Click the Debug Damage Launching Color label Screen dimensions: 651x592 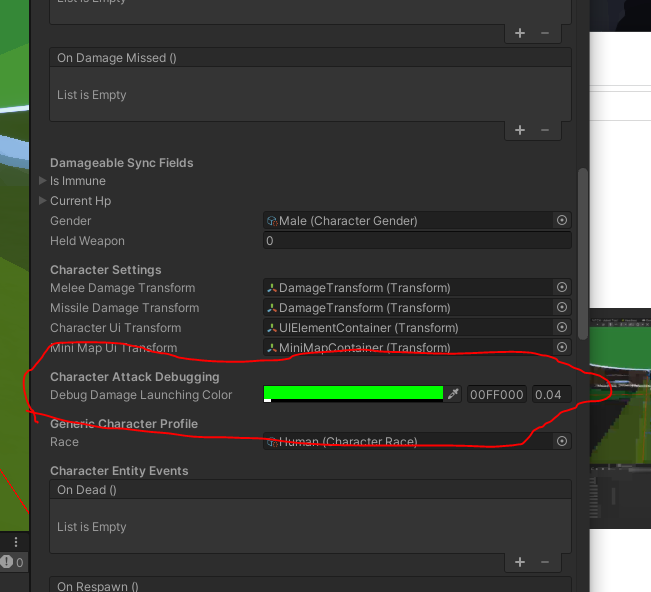[141, 395]
